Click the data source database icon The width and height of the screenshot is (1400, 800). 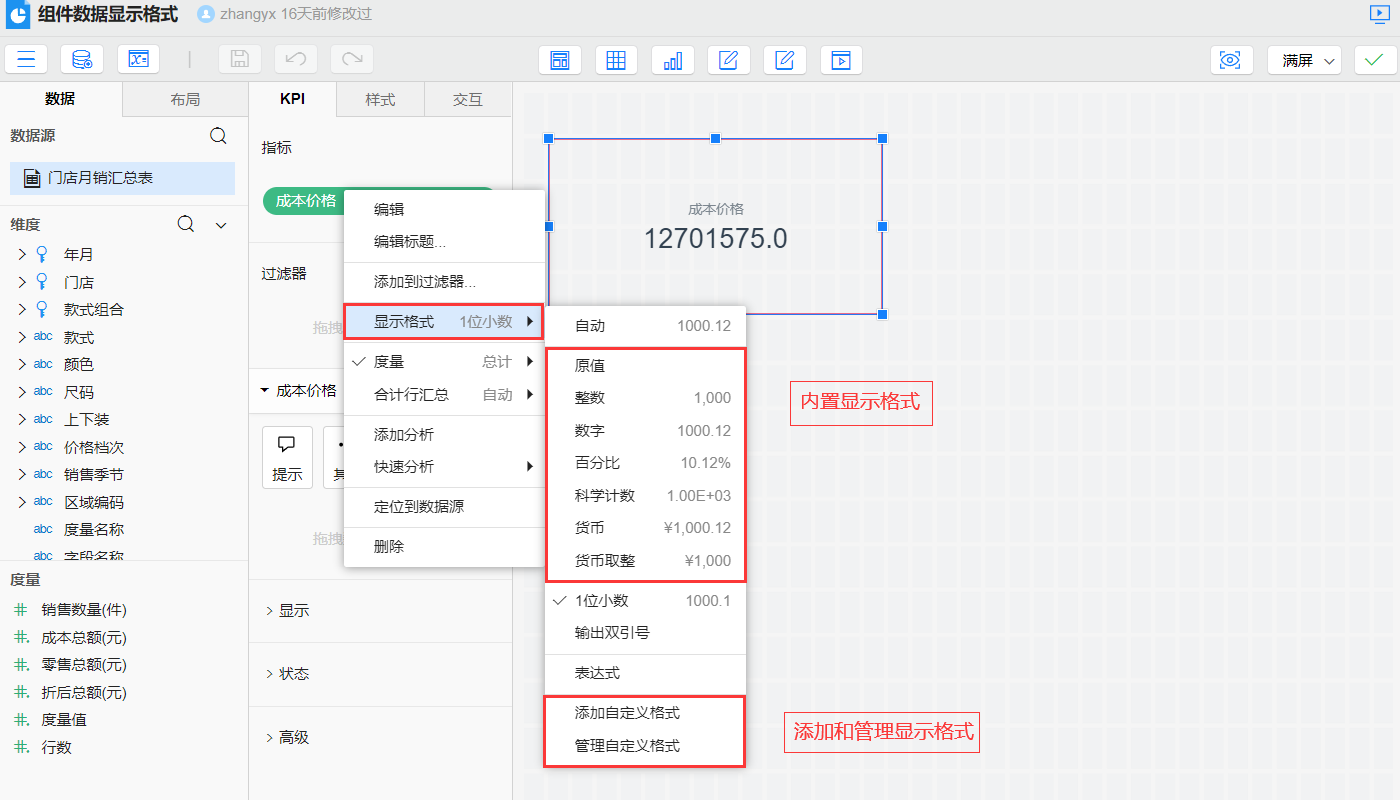pos(82,60)
